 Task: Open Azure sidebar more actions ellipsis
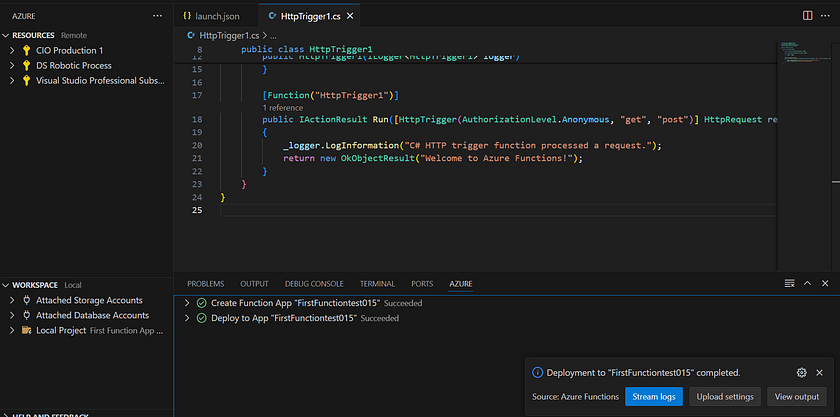157,16
